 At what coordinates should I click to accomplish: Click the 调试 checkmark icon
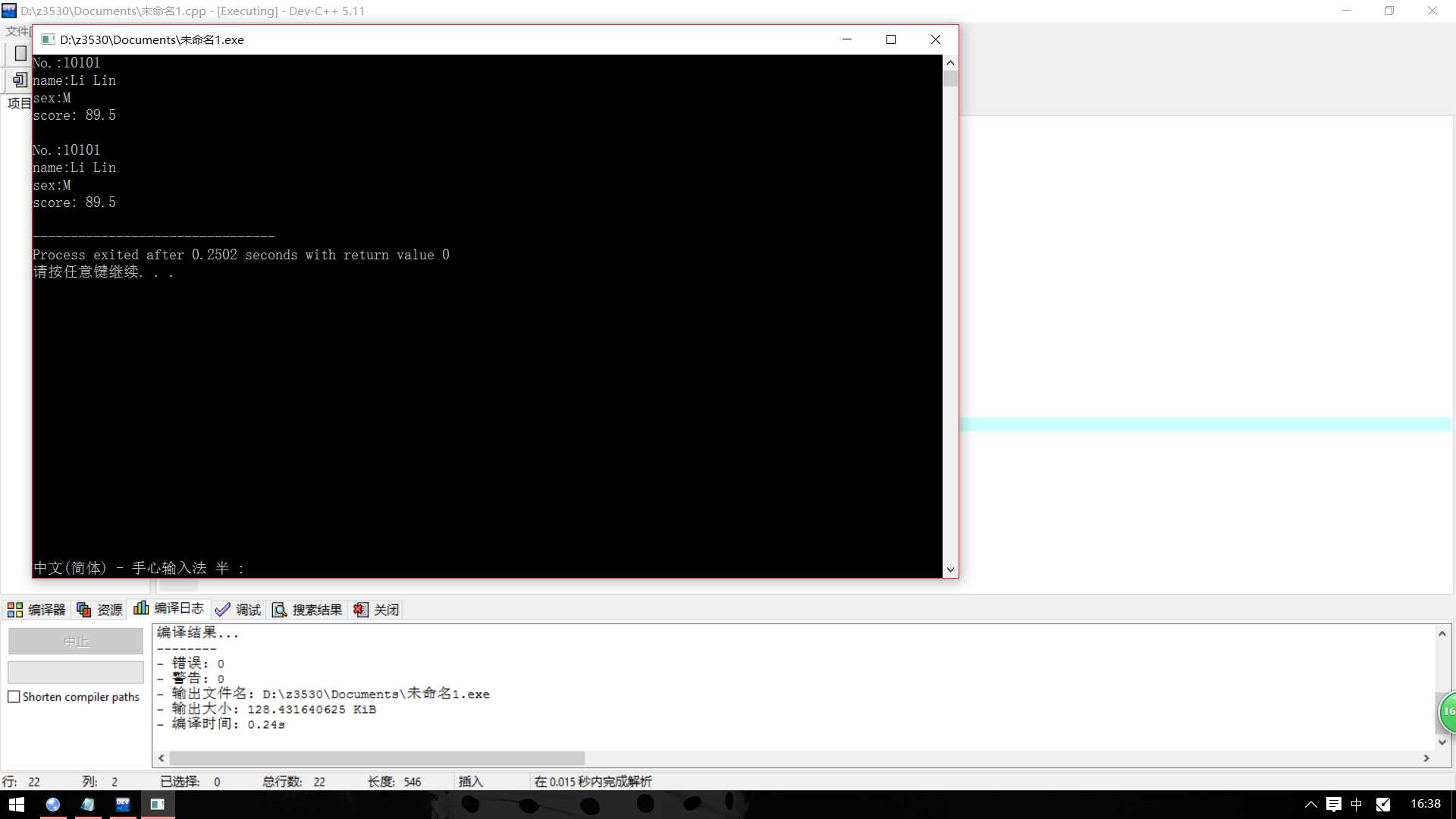[222, 610]
